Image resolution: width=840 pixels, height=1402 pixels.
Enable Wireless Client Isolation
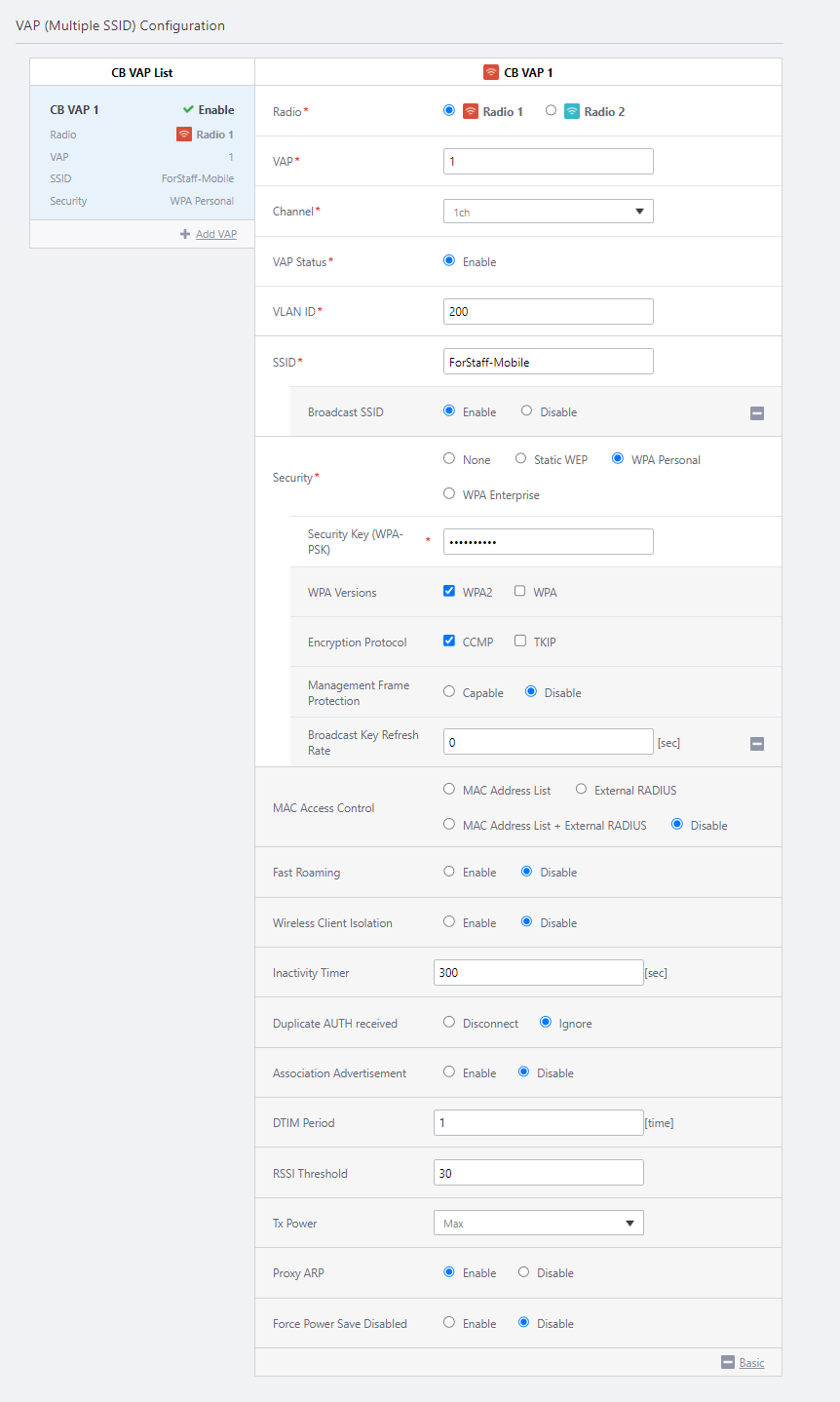click(x=449, y=921)
